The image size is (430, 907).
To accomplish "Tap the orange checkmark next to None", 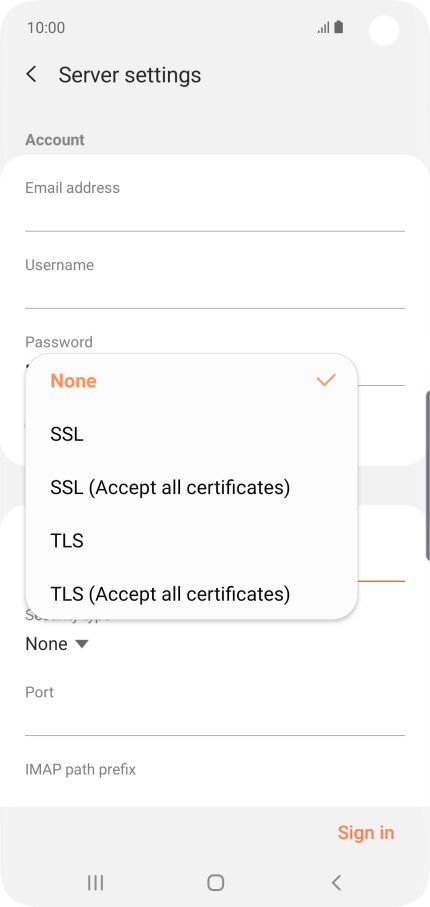I will point(326,380).
